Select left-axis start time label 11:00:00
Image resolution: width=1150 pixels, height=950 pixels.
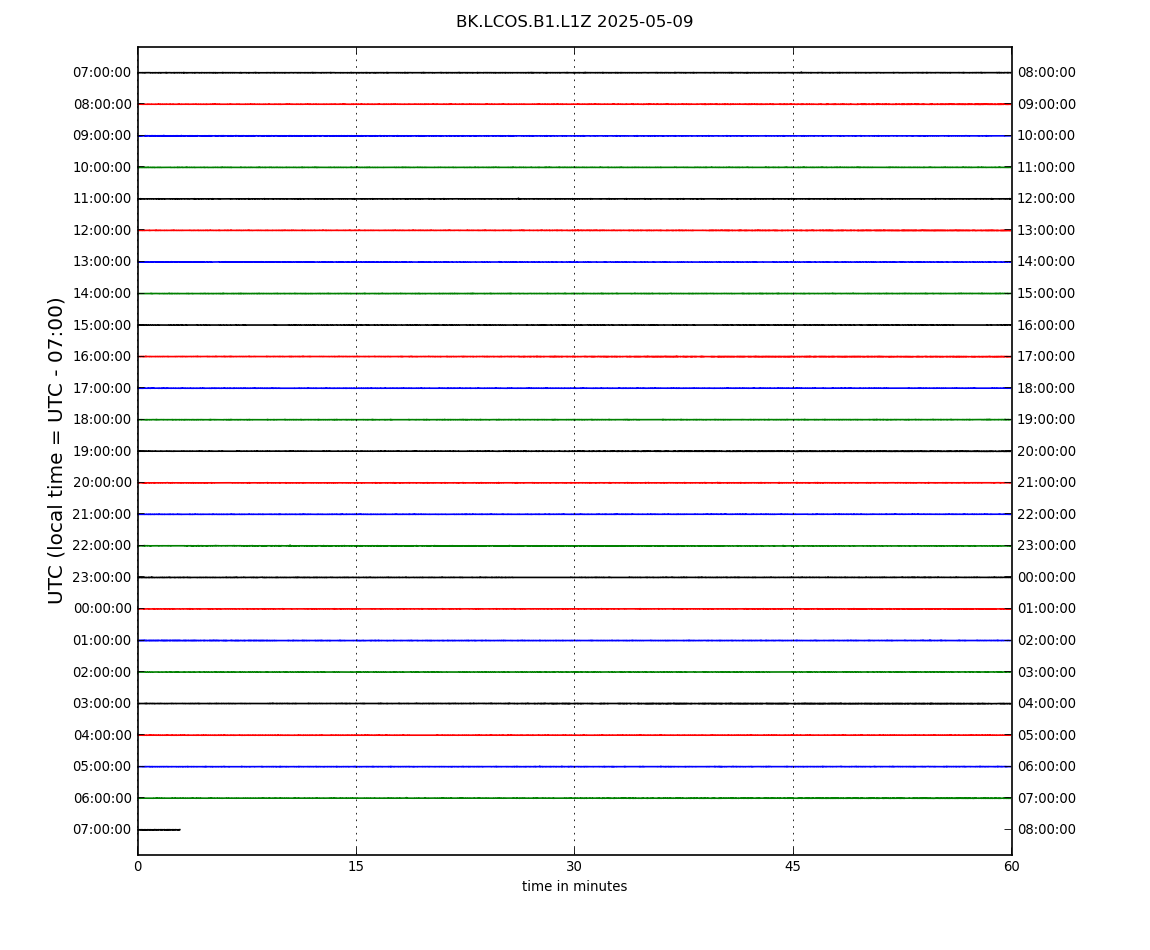pyautogui.click(x=102, y=199)
